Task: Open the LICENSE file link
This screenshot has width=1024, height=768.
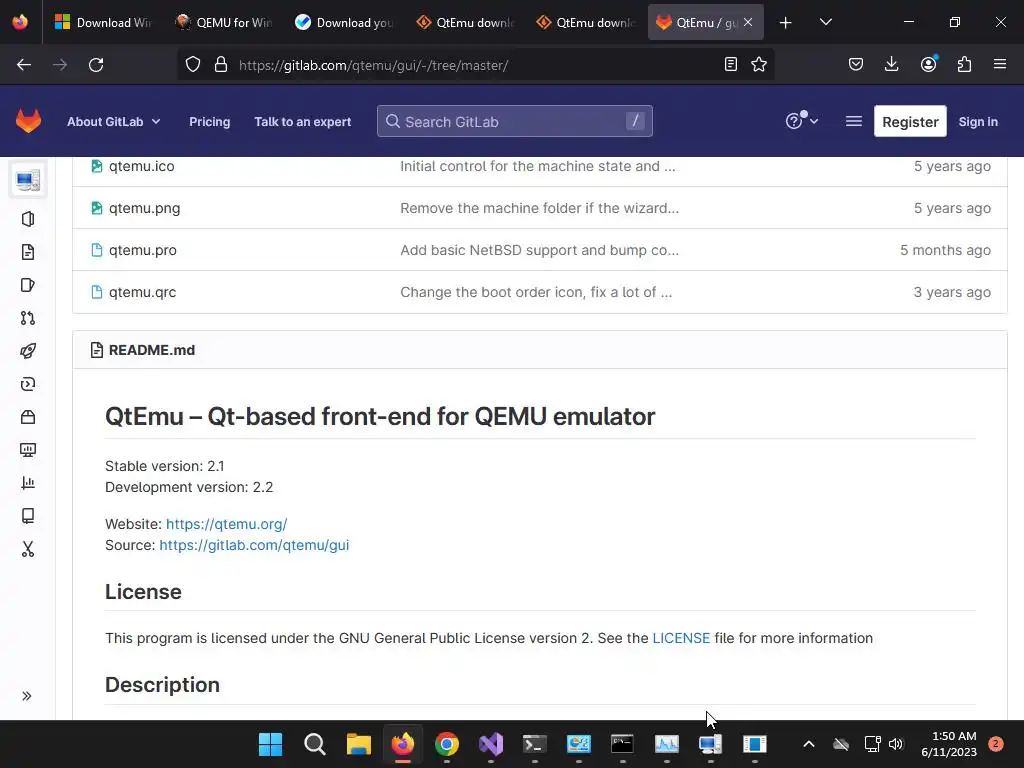Action: click(681, 638)
